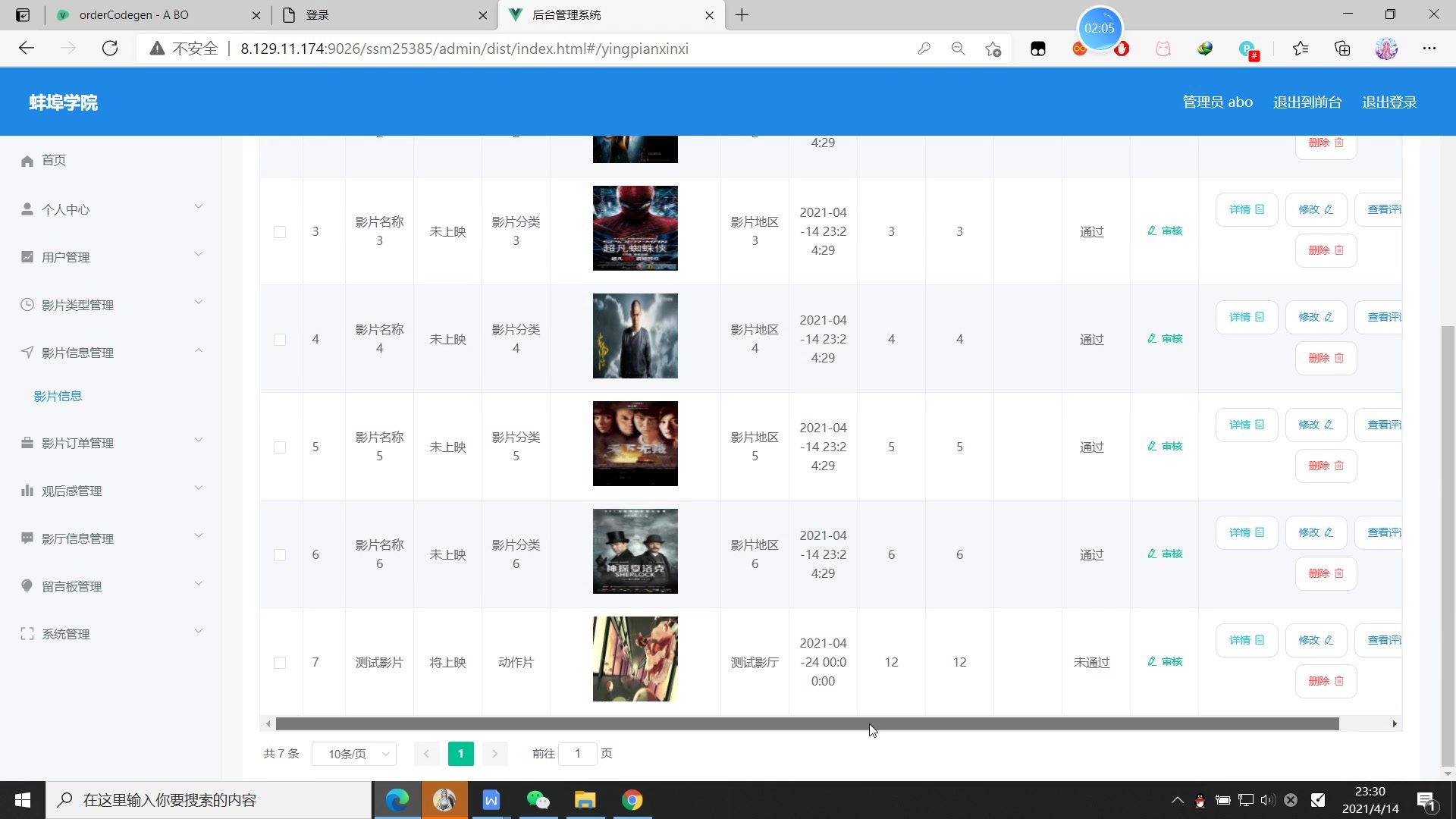Click 退出登录 in the header
Screen dimensions: 1456x819
pos(1389,102)
